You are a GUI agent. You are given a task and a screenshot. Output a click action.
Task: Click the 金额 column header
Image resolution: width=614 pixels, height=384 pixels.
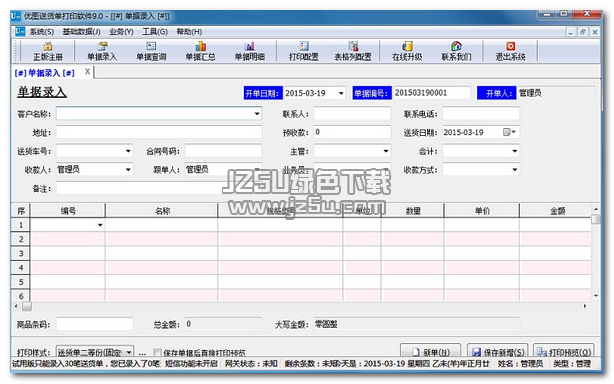pos(556,211)
